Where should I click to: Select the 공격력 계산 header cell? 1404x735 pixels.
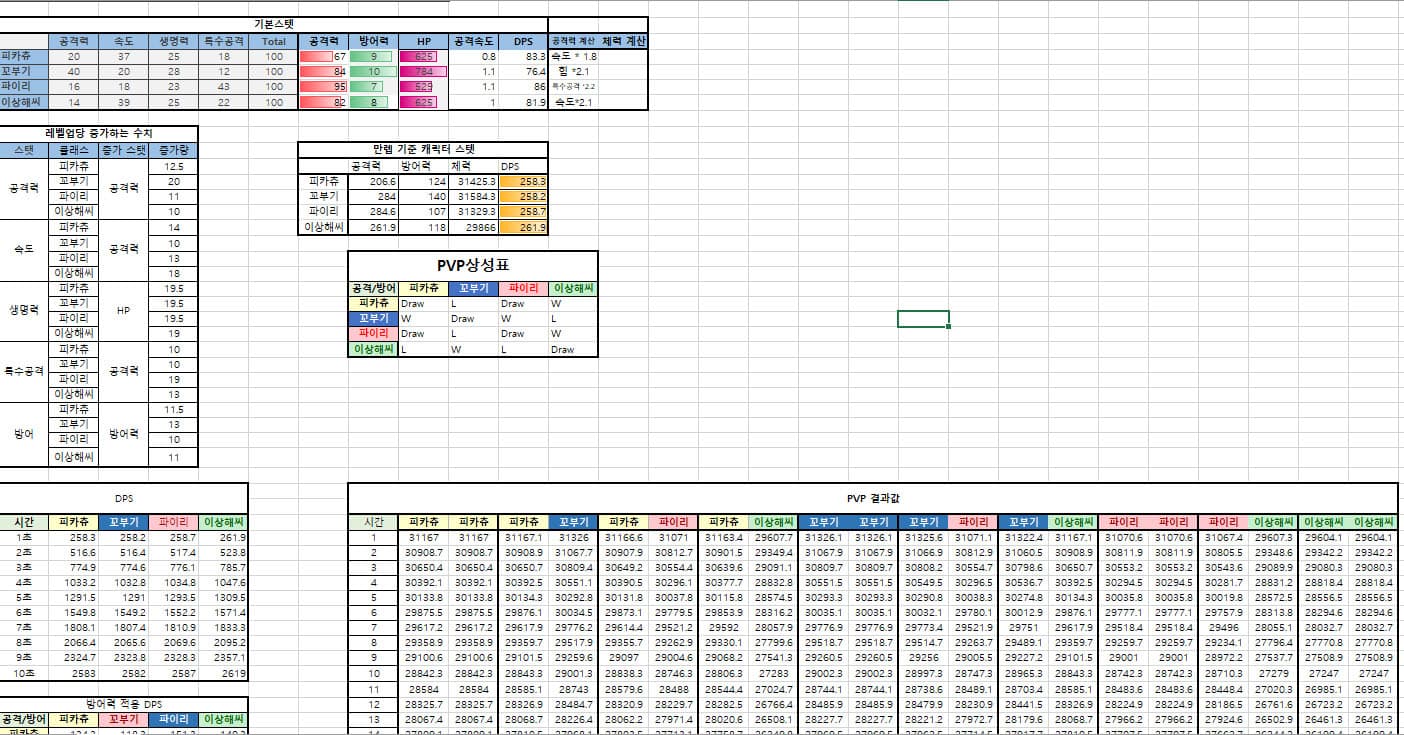click(573, 41)
